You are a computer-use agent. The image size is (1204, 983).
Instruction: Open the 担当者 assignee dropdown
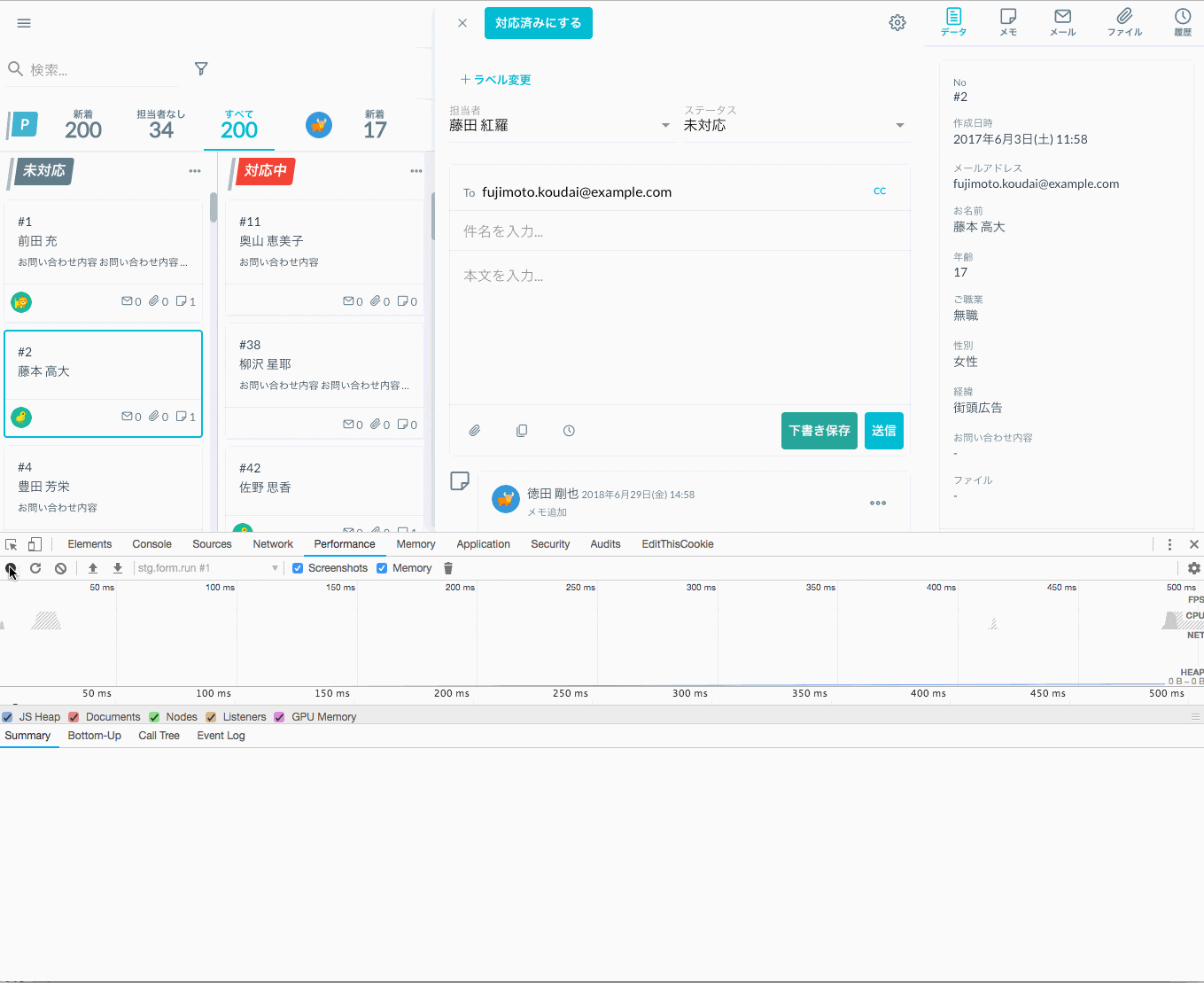coord(664,124)
